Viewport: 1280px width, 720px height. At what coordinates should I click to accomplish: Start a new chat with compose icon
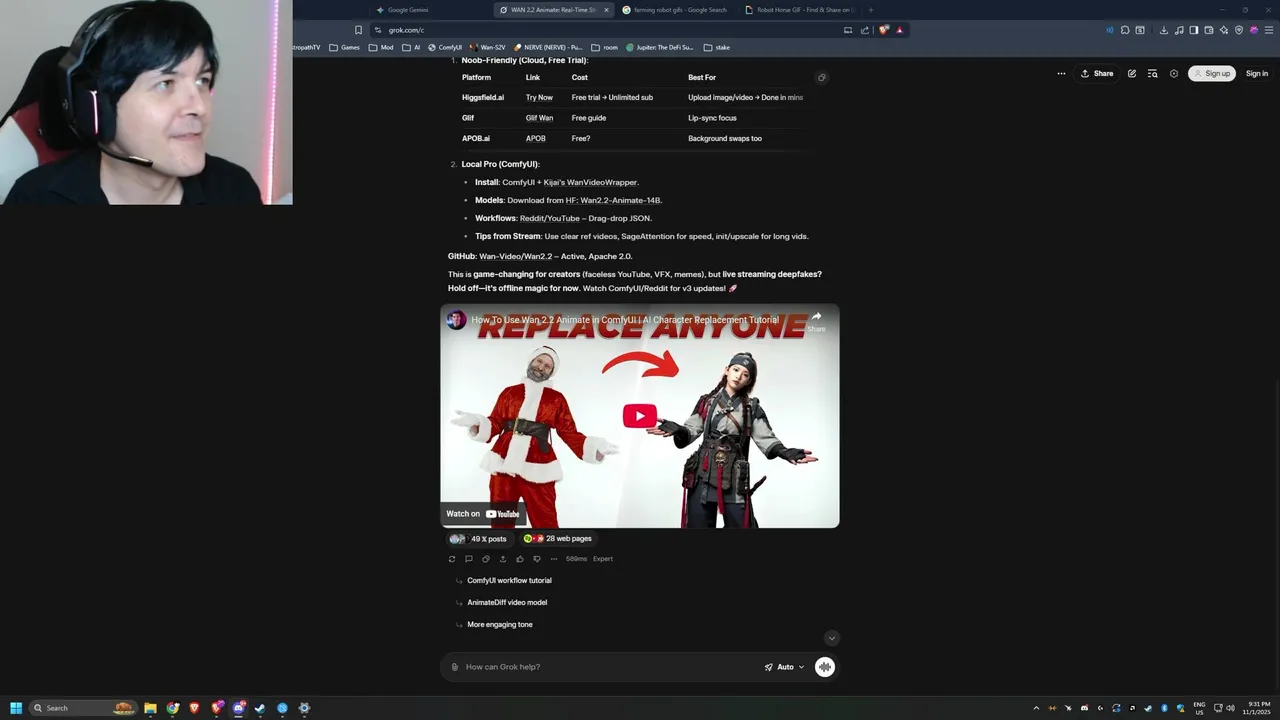[x=1132, y=73]
